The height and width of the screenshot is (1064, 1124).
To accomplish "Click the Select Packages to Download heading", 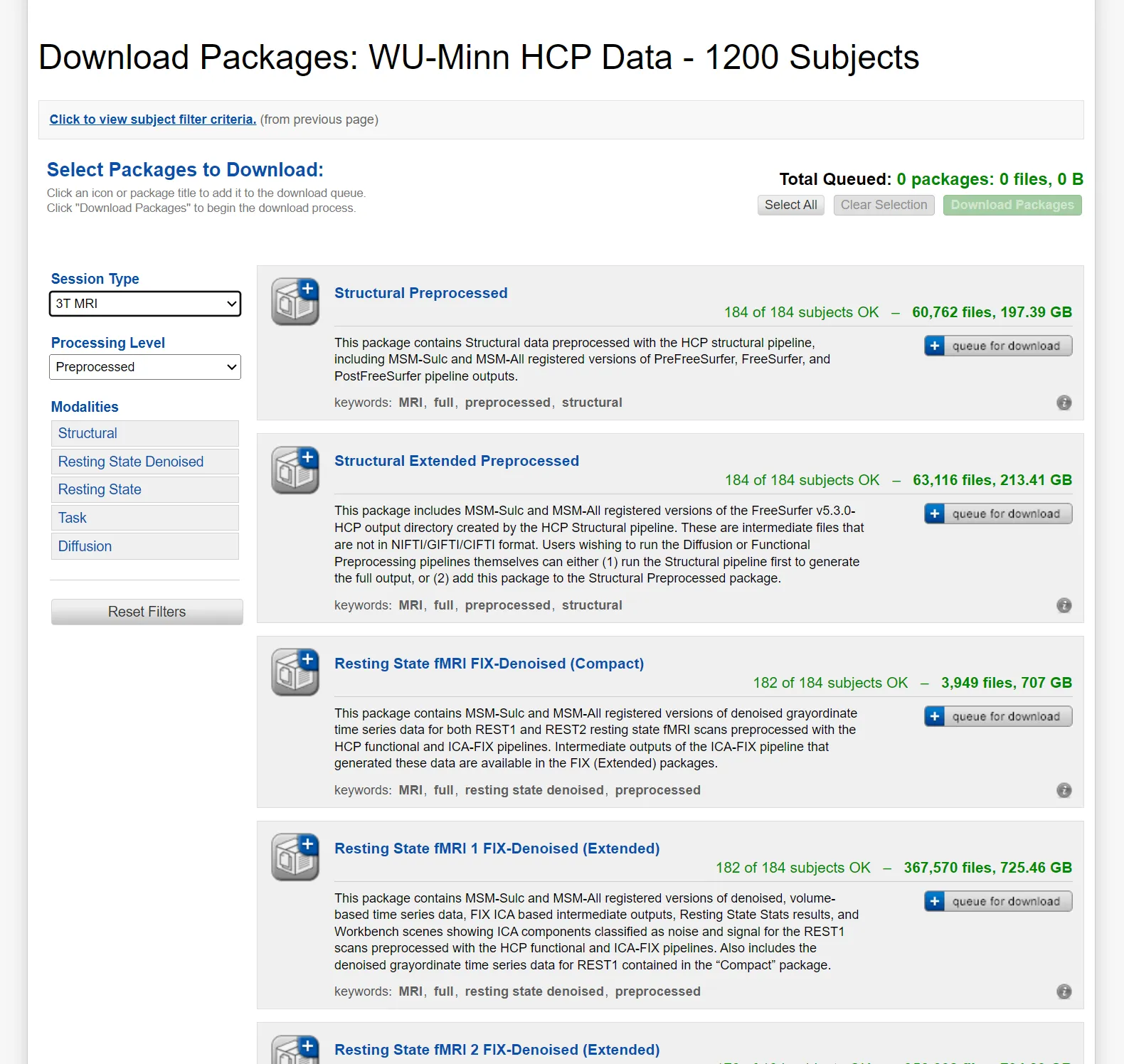I will coord(185,170).
